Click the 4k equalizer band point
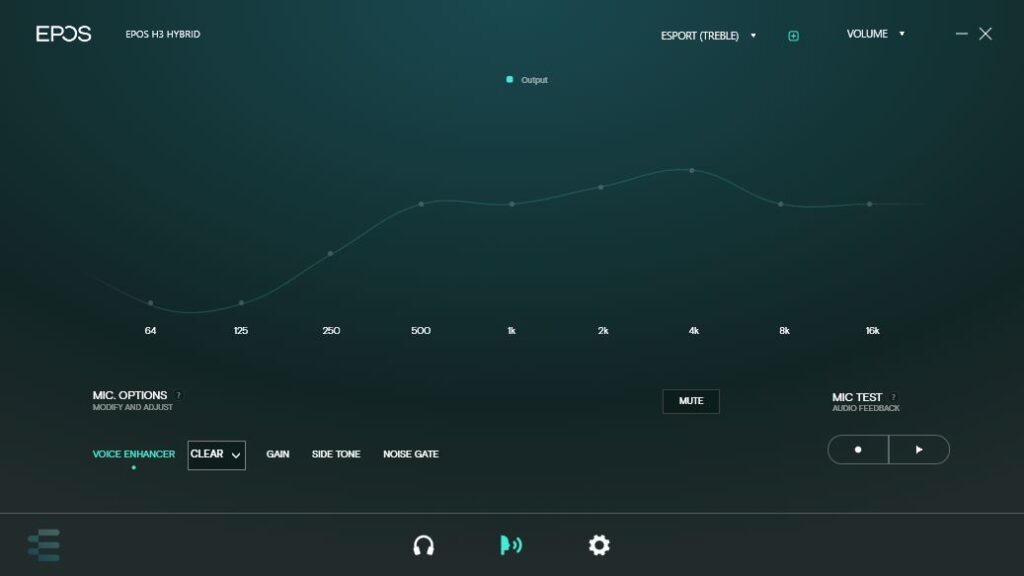 coord(691,170)
